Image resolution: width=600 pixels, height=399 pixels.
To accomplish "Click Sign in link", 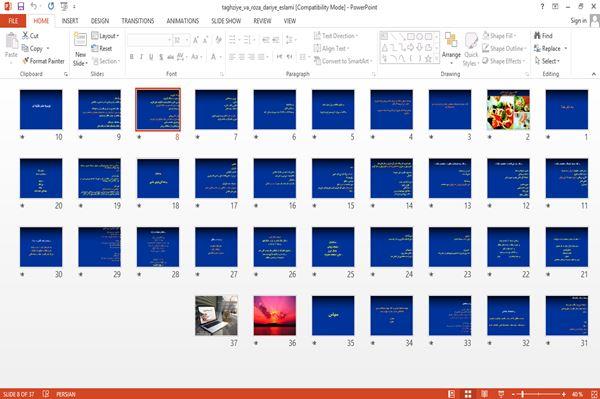I will point(578,21).
